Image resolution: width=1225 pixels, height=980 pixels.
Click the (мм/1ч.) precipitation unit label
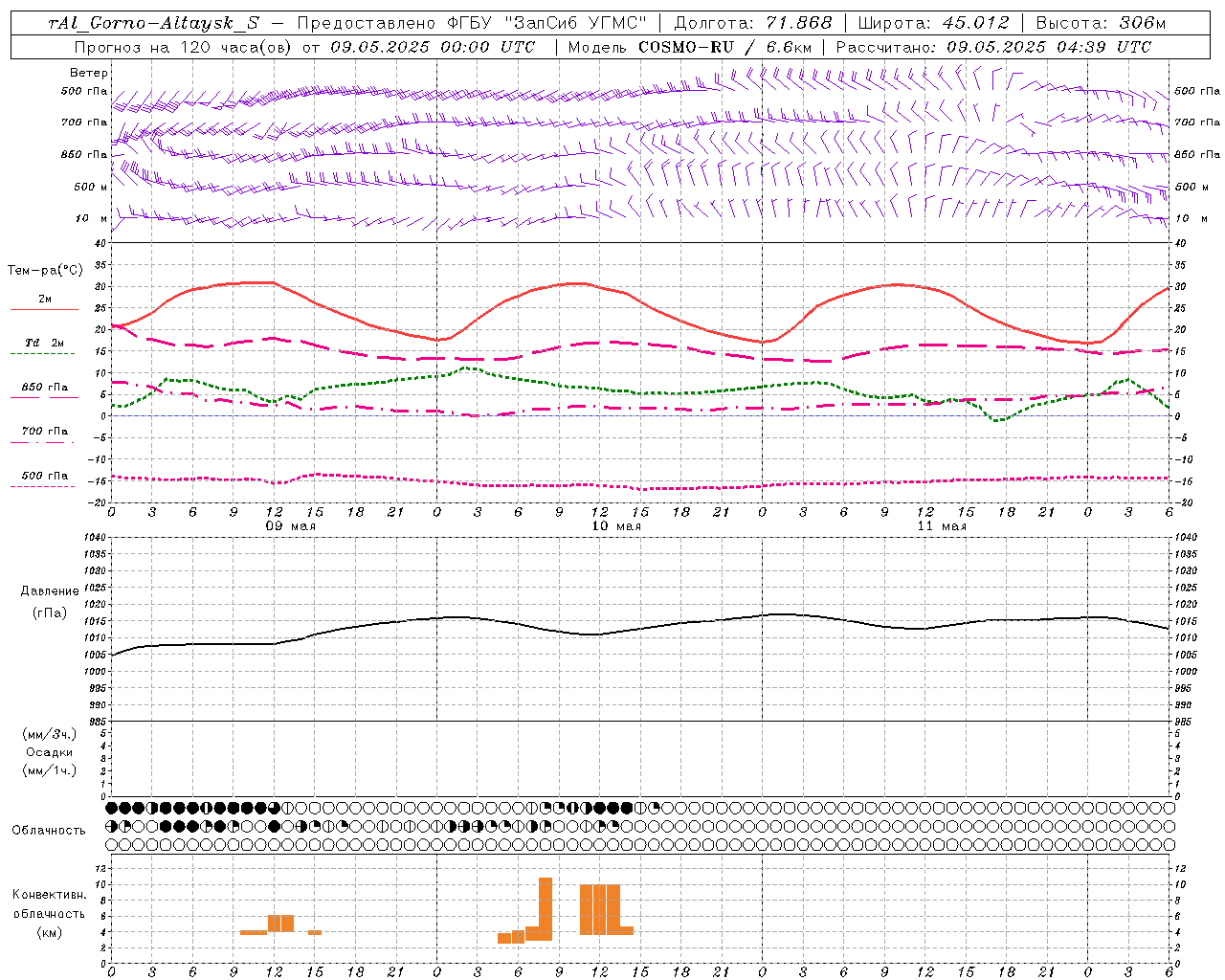tap(50, 770)
